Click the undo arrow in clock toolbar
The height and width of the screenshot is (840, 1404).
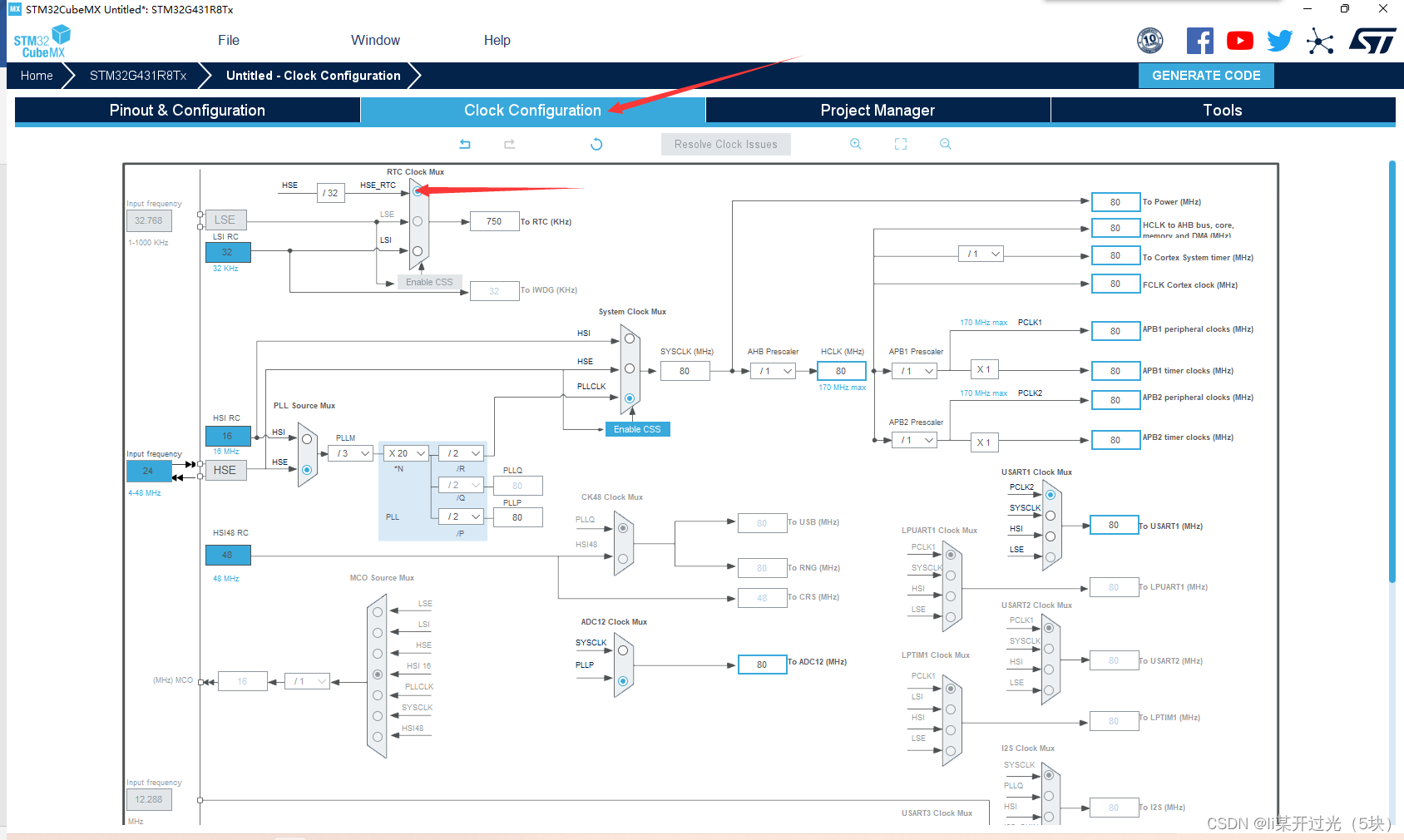pyautogui.click(x=465, y=144)
